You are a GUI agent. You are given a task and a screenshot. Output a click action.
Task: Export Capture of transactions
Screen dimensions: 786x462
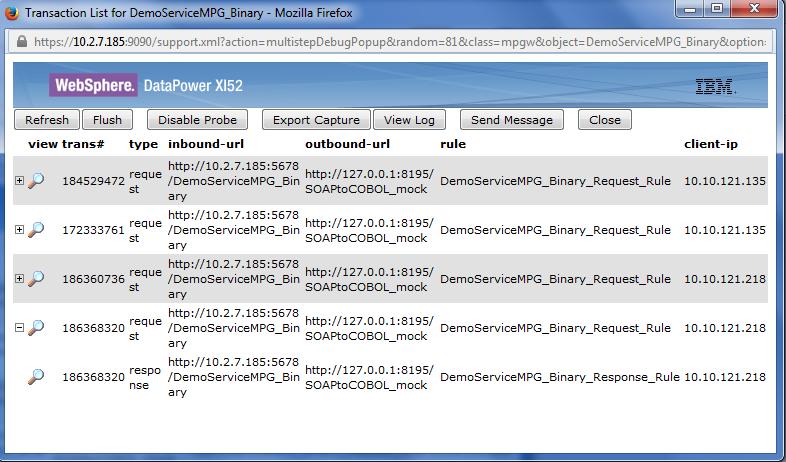[316, 120]
